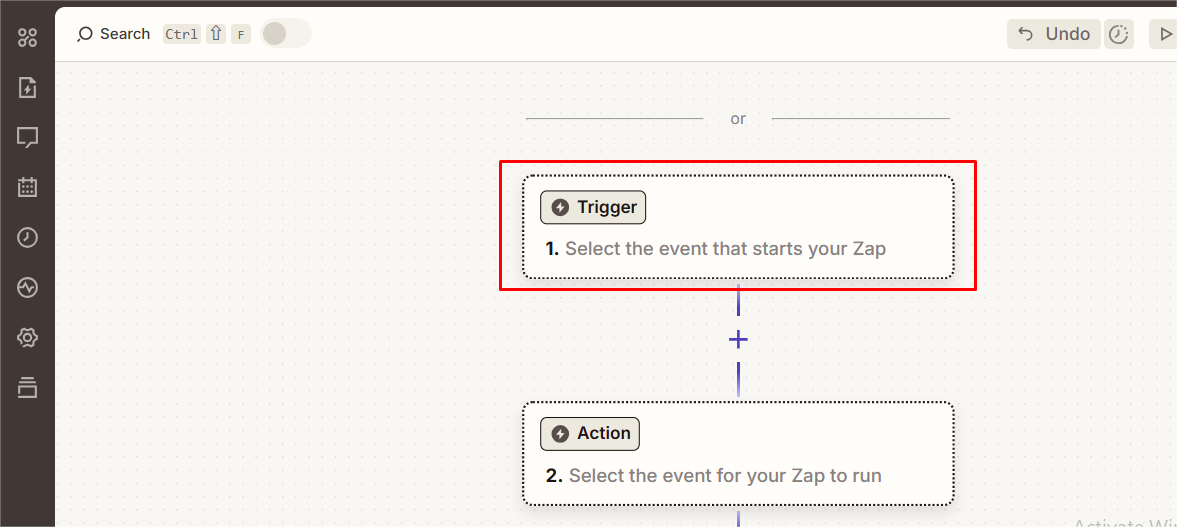Open Zap history clock icon in sidebar
Screen dimensions: 1177x527
coord(27,237)
